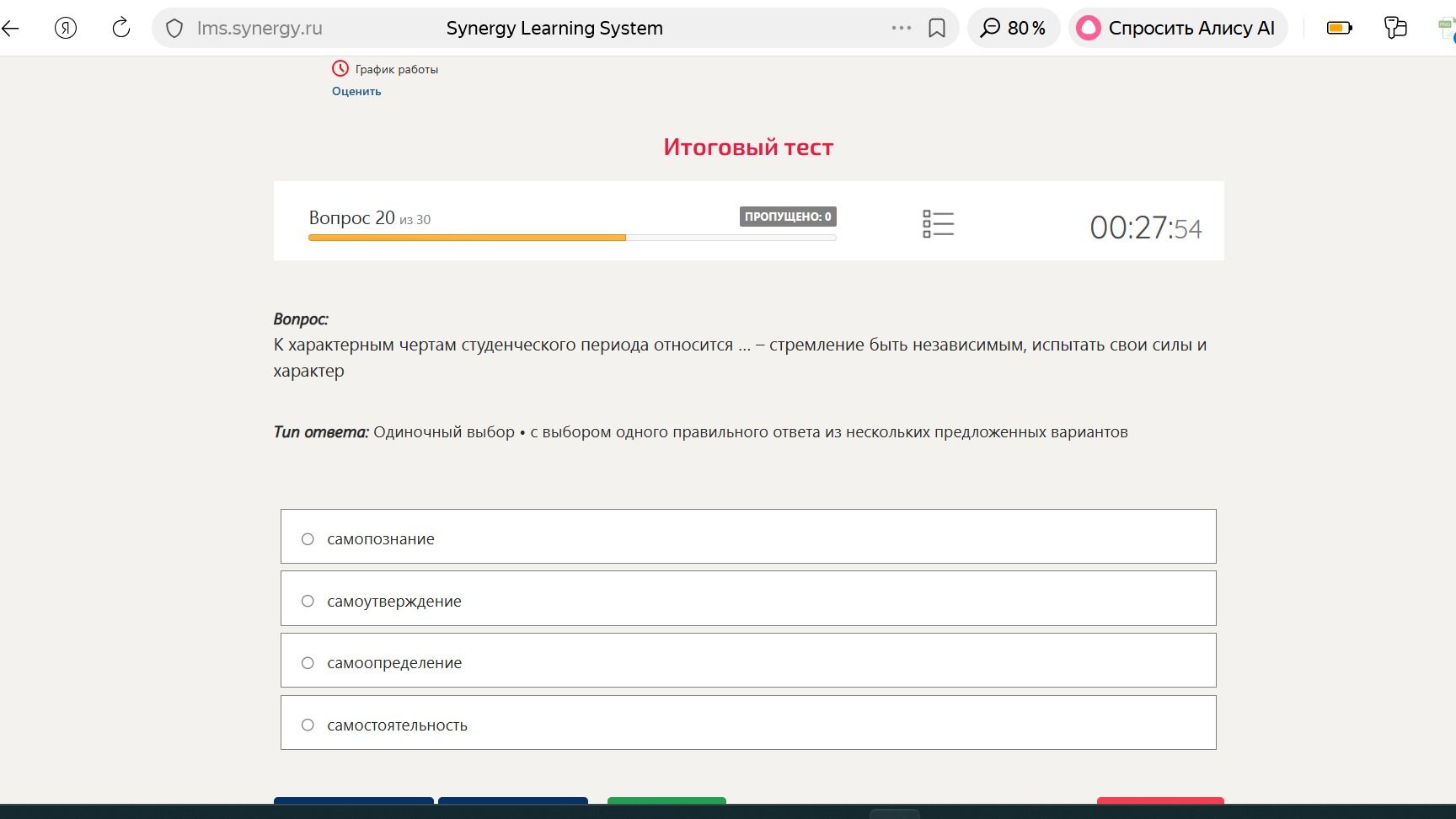Reload the page with refresh icon
The width and height of the screenshot is (1456, 819).
pyautogui.click(x=121, y=28)
